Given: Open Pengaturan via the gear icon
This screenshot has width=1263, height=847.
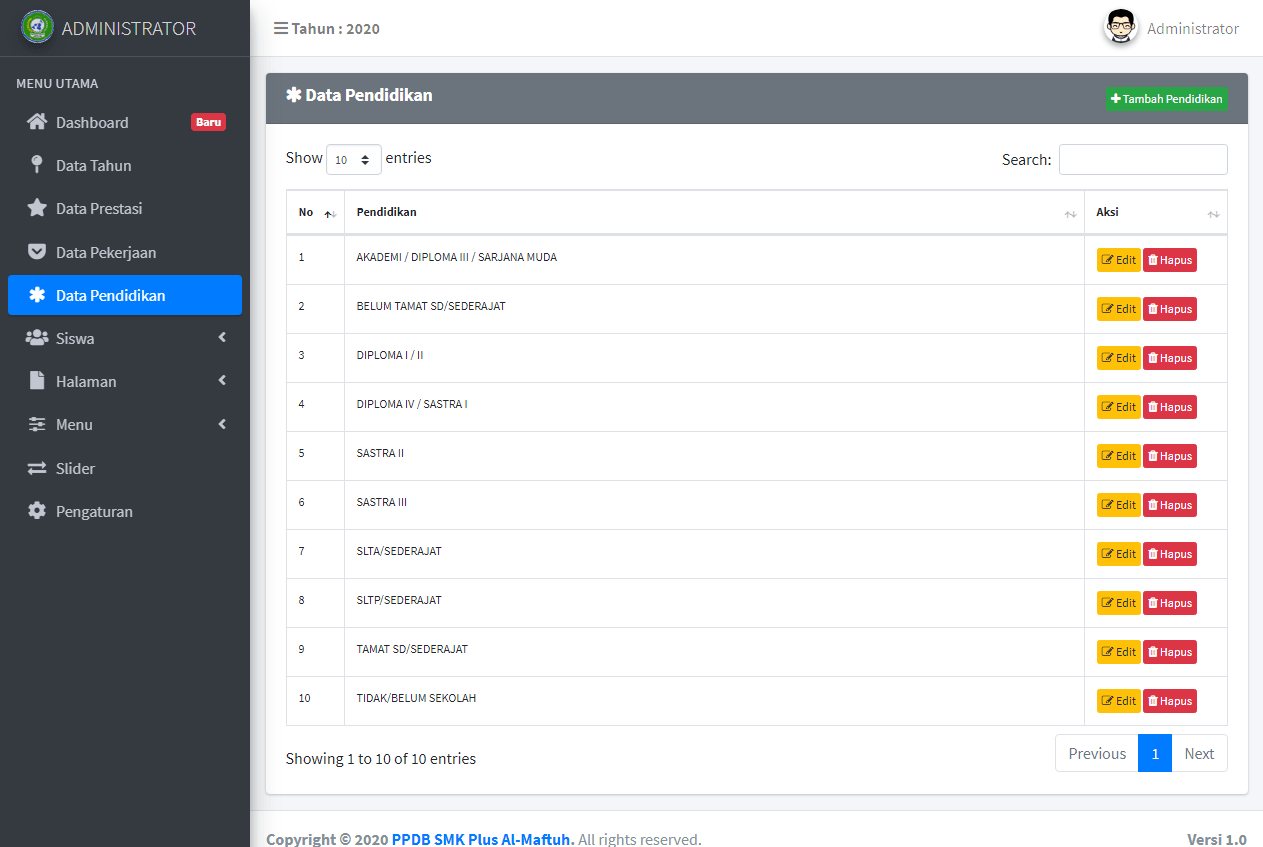Looking at the screenshot, I should click(x=35, y=511).
